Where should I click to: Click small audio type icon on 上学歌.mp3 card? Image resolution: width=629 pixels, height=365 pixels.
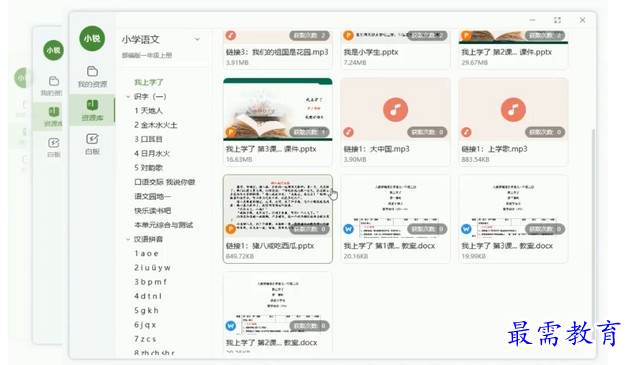[x=466, y=132]
